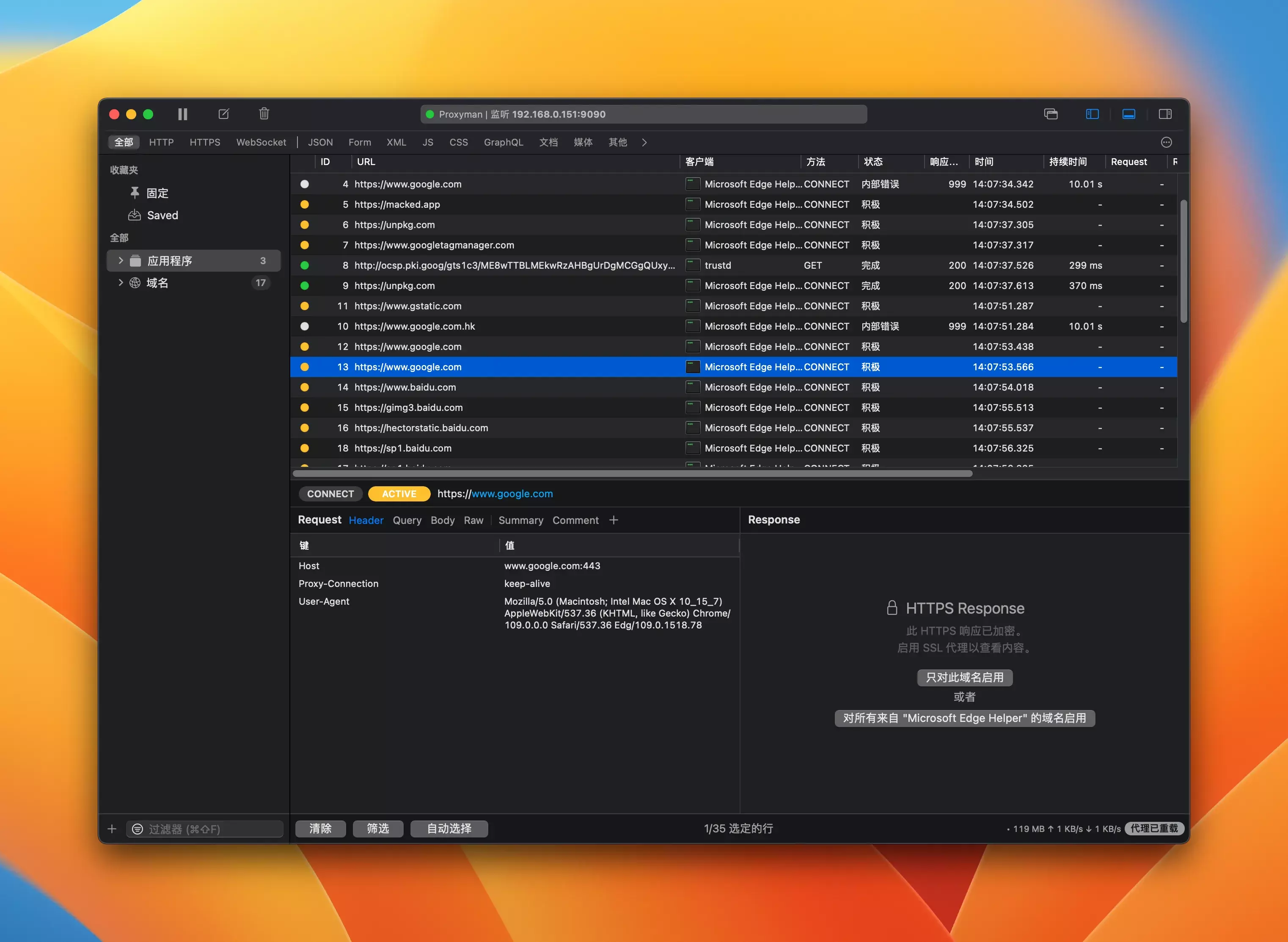1288x942 pixels.
Task: Show more filter types via the chevron
Action: tap(644, 143)
